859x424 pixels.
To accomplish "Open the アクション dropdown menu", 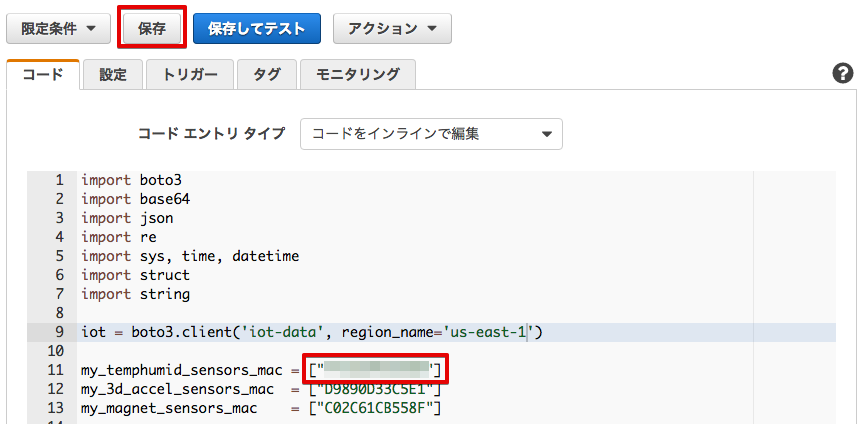I will click(392, 28).
